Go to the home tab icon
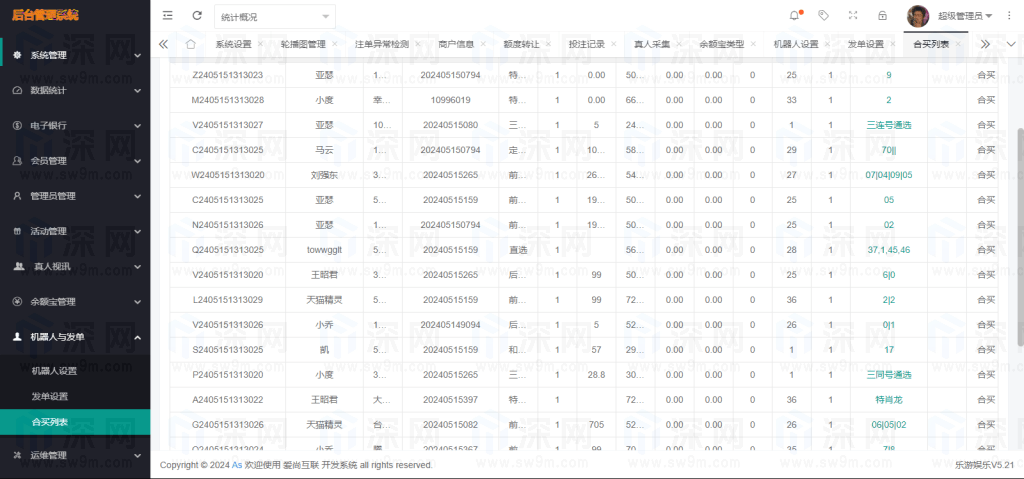1024x479 pixels. coord(190,44)
